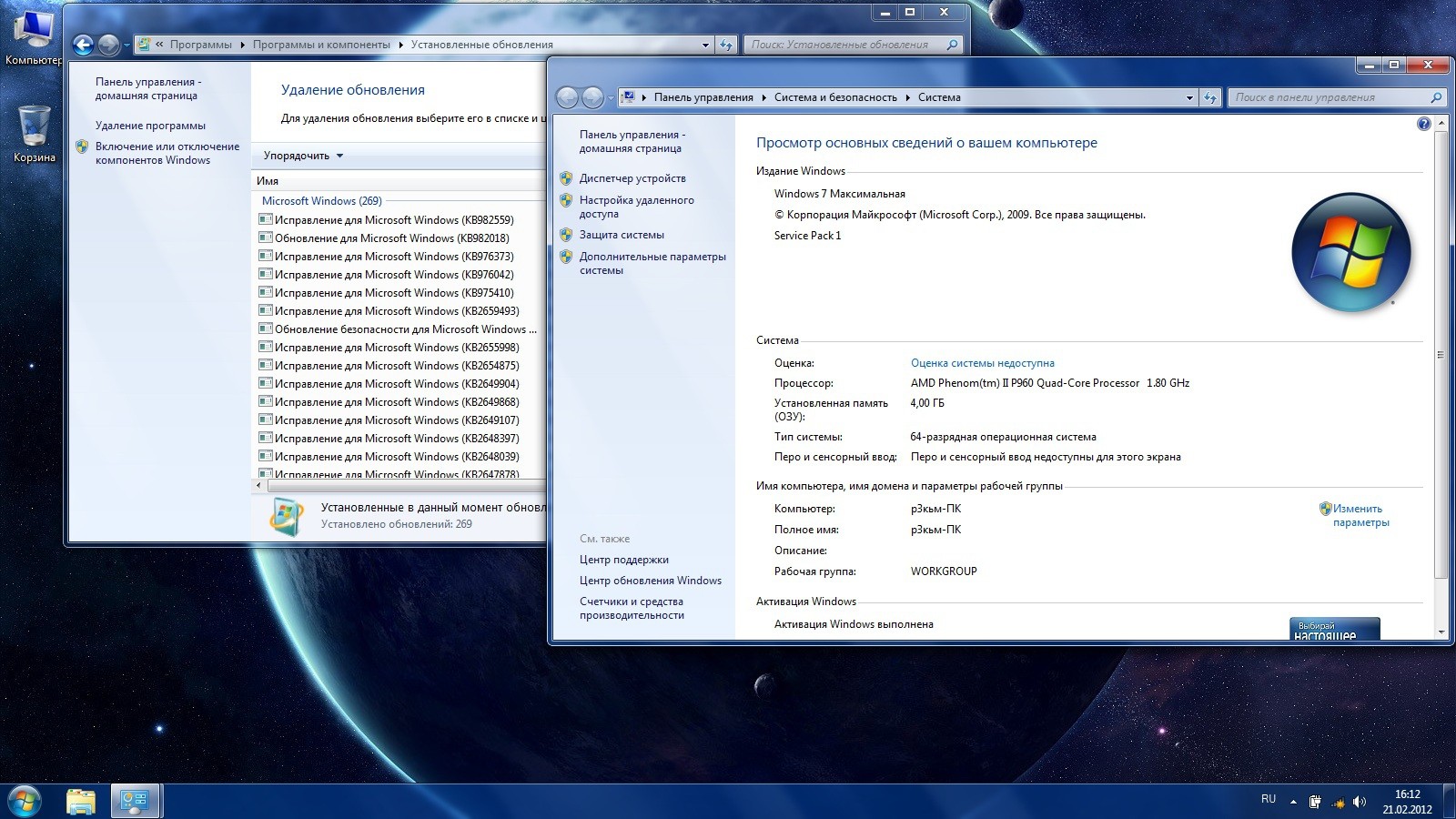Click Программы breadcrumb in Updates window
The height and width of the screenshot is (819, 1456).
(x=200, y=45)
